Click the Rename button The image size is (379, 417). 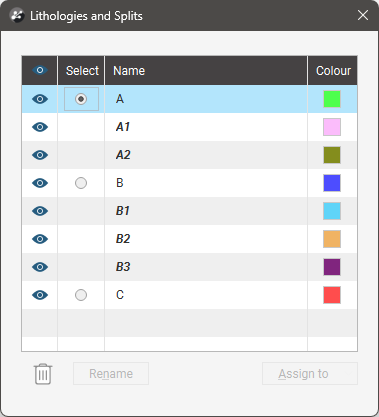point(111,374)
